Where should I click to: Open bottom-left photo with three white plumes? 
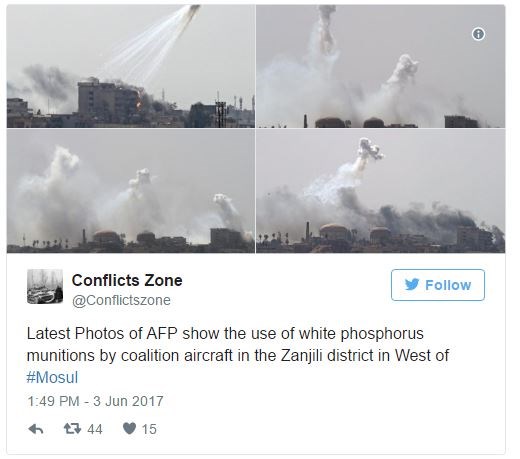click(131, 191)
